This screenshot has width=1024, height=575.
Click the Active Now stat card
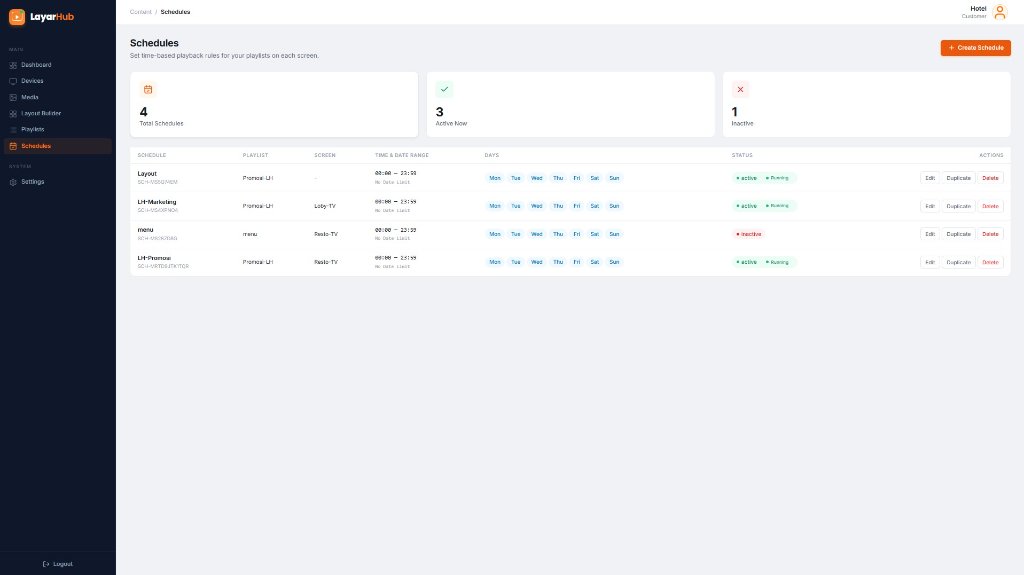tap(571, 105)
